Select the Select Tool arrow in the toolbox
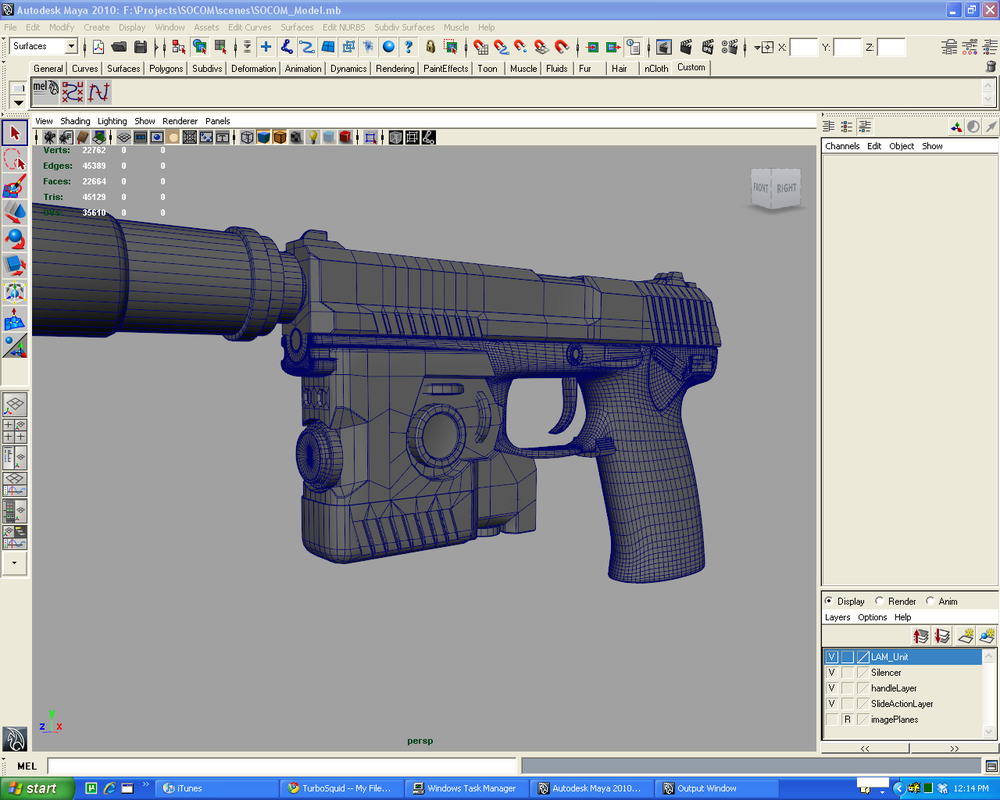 13,131
